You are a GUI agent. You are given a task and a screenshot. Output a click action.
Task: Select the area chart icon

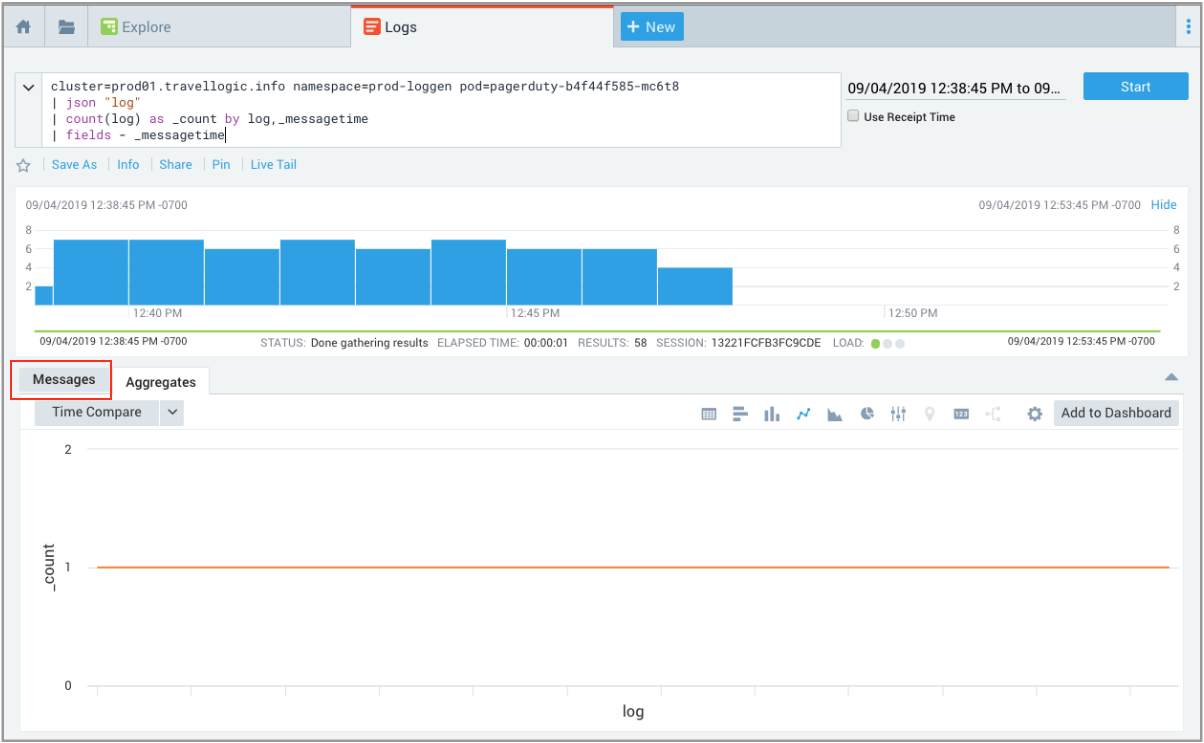click(x=834, y=414)
